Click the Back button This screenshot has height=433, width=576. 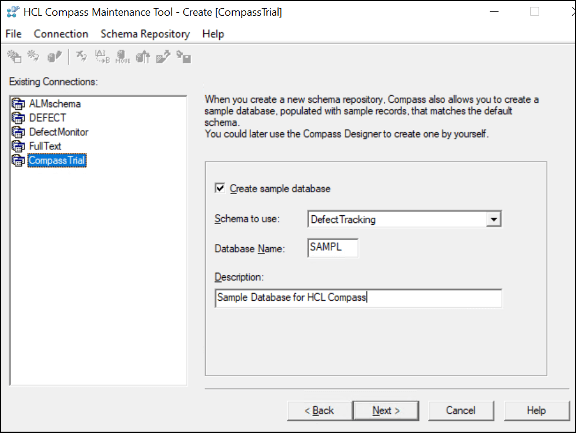point(319,410)
